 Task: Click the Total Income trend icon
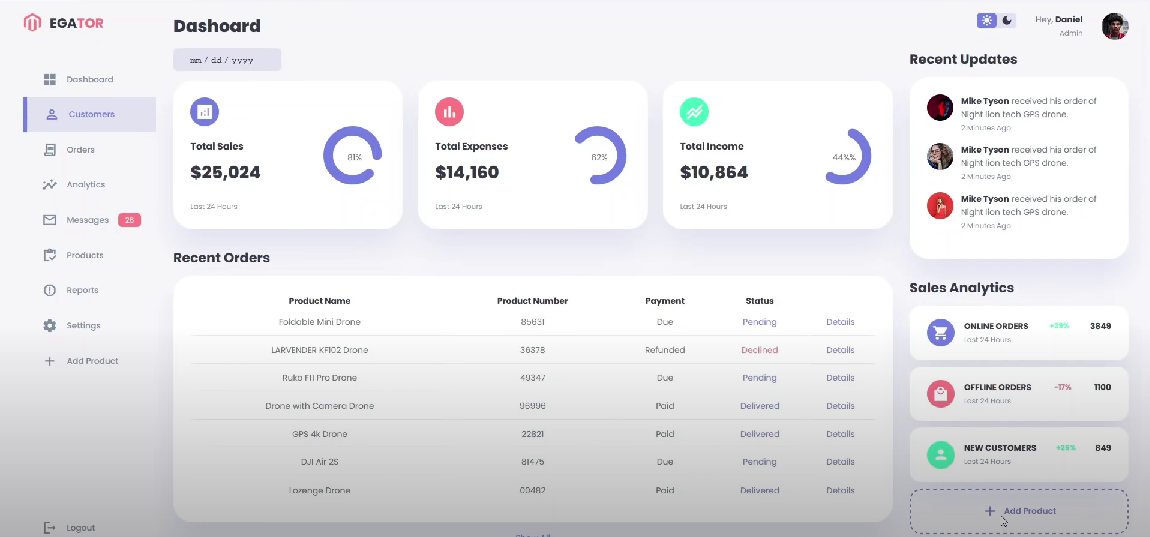coord(695,112)
